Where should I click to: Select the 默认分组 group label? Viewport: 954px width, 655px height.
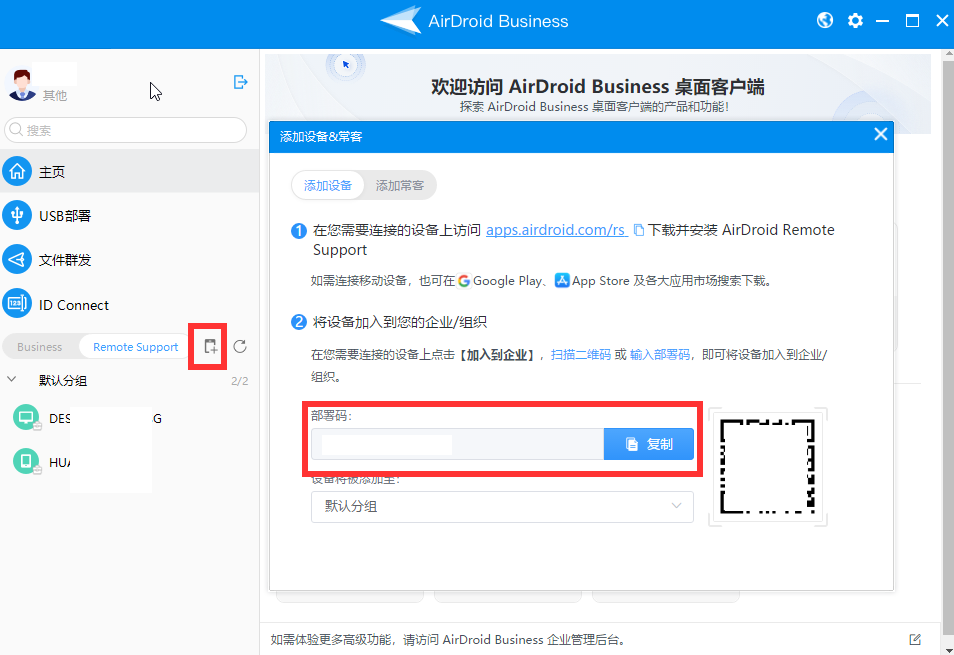(63, 381)
